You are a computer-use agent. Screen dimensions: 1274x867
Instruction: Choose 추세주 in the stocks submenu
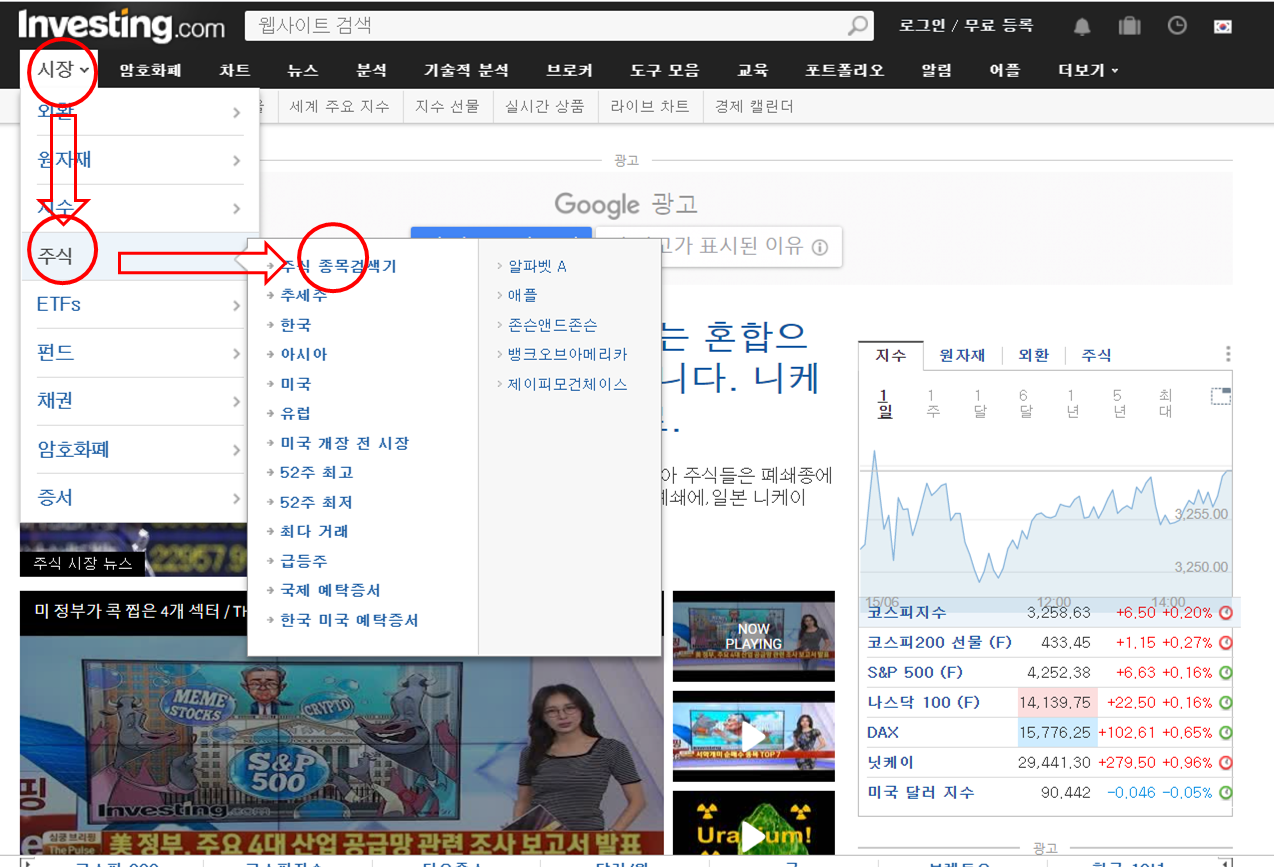tap(304, 296)
